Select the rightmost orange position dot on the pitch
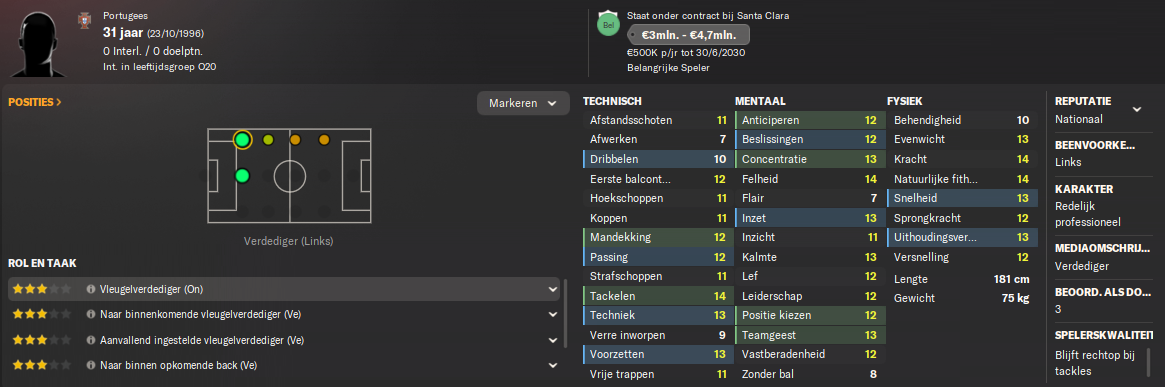Viewport: 1165px width, 387px height. point(324,140)
